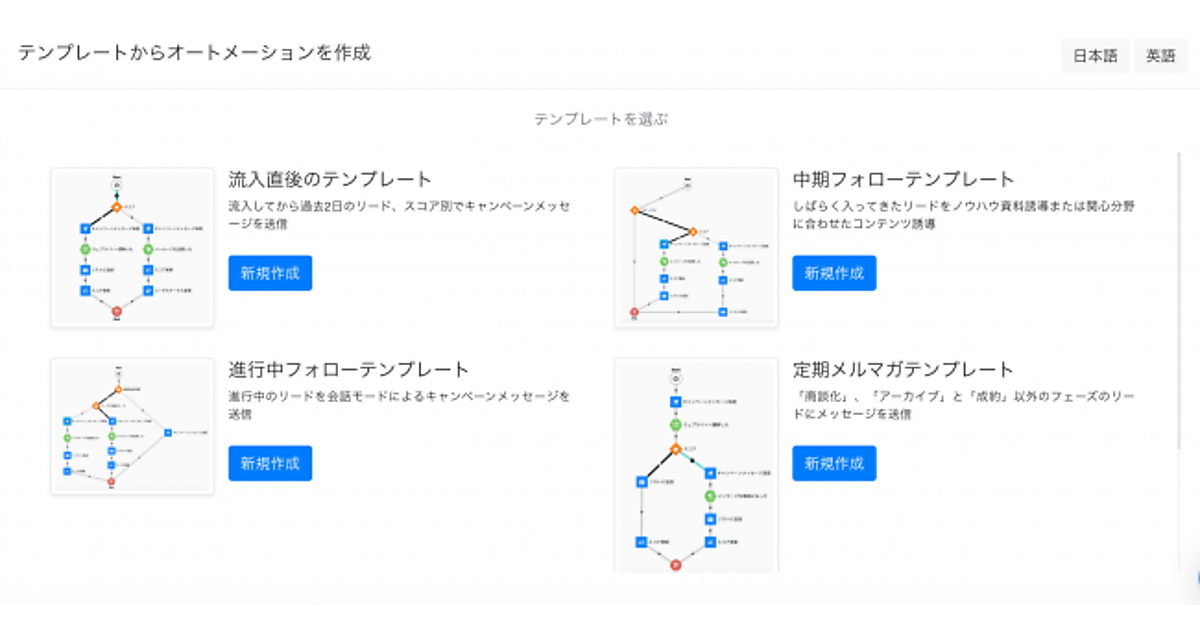Click the 定期メルマガテンプレート title text
This screenshot has width=1200, height=630.
click(x=903, y=369)
